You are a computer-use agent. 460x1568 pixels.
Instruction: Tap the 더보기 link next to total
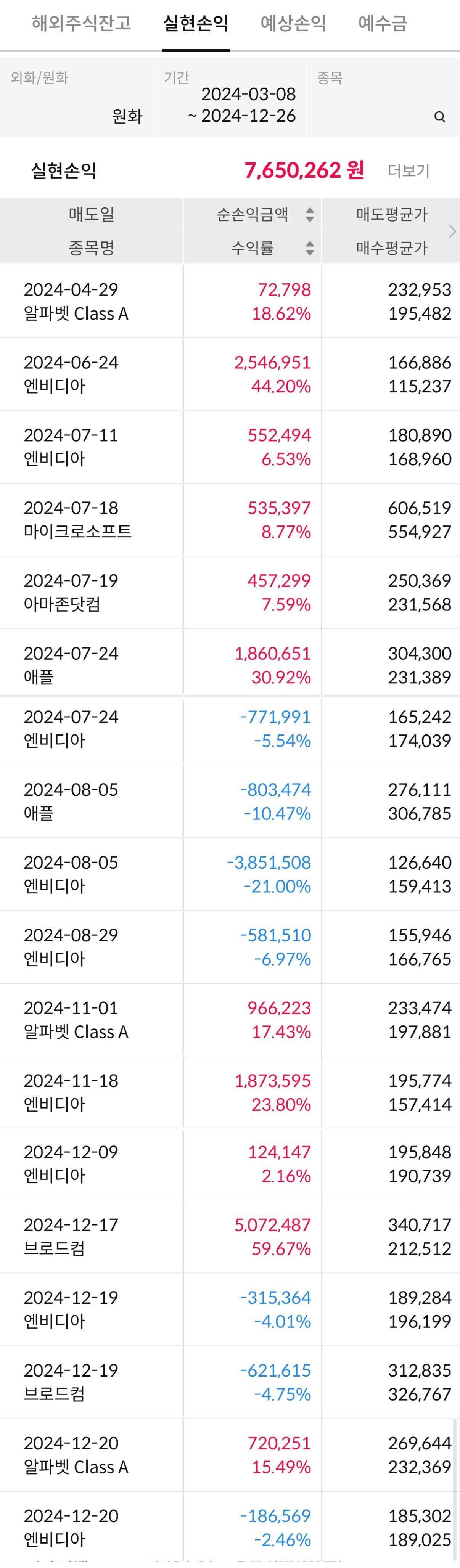[x=409, y=171]
